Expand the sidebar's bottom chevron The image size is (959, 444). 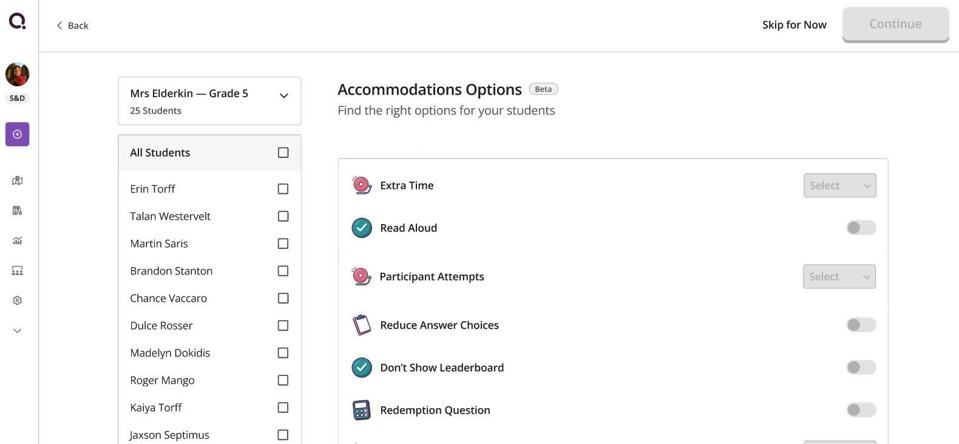[x=17, y=331]
